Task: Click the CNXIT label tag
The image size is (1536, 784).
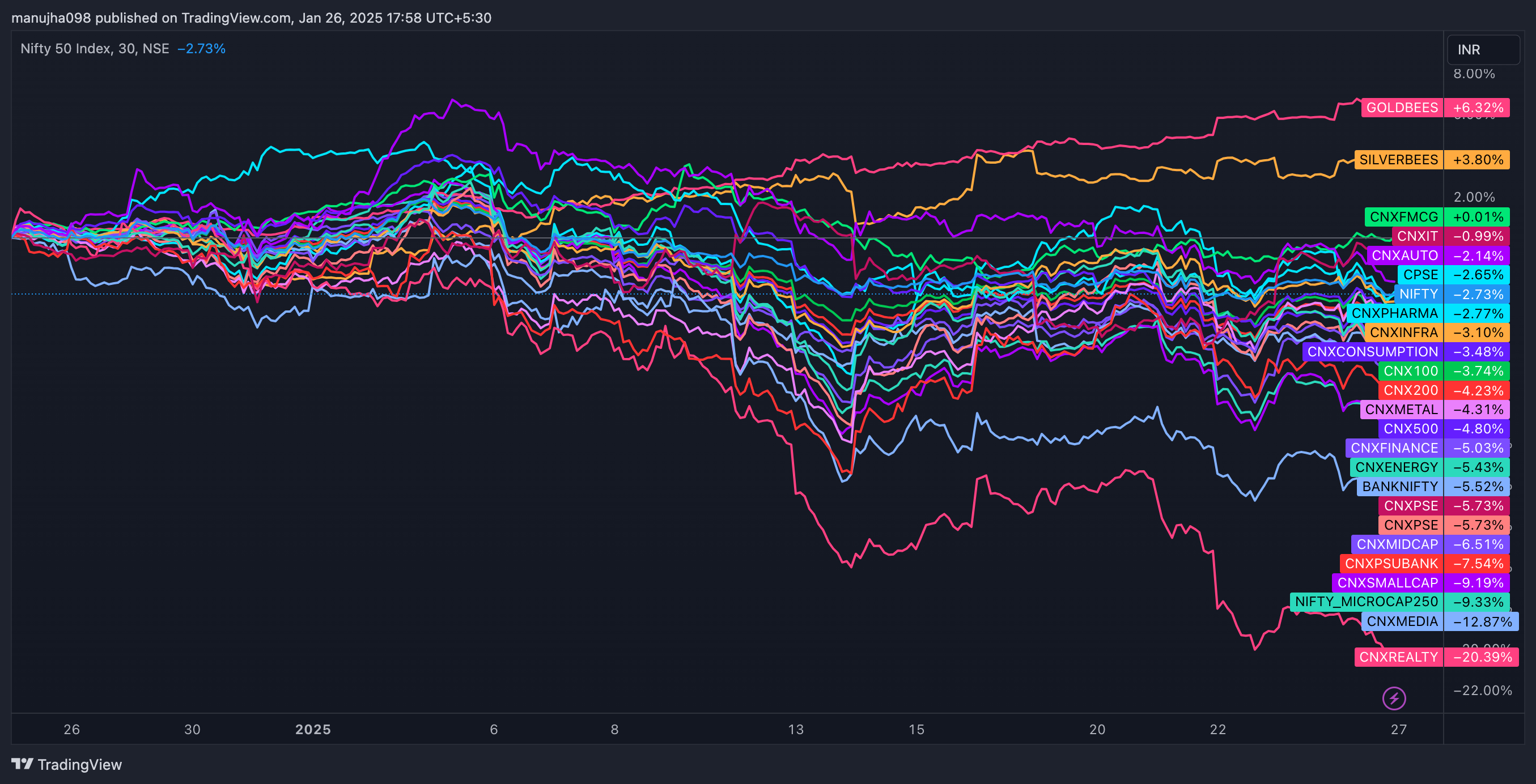Action: coord(1418,236)
